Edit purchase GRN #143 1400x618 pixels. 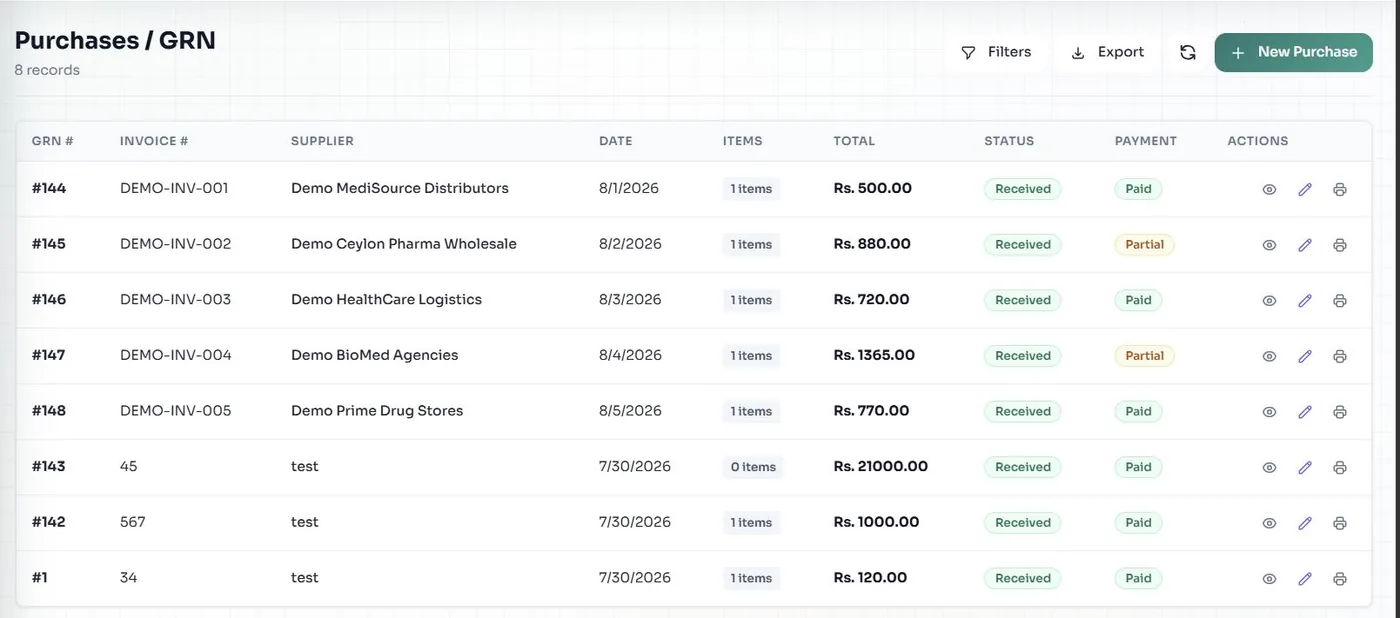[x=1305, y=467]
